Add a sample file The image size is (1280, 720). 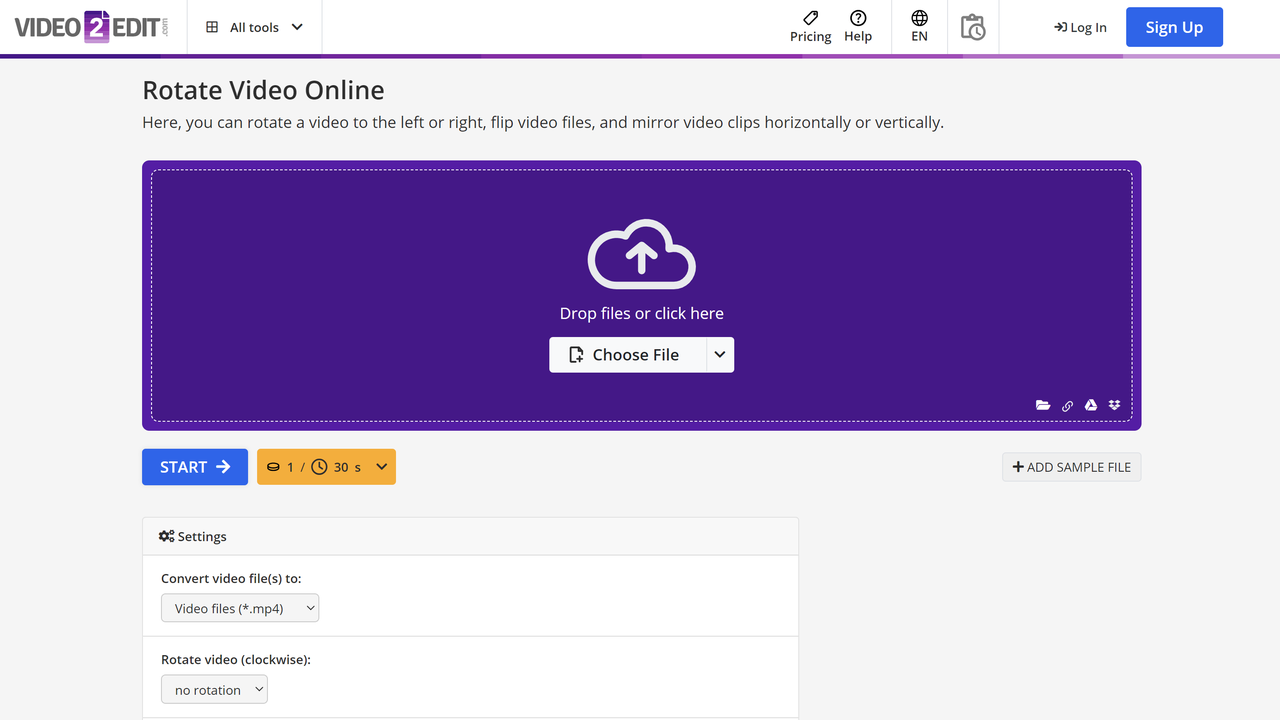click(x=1071, y=466)
